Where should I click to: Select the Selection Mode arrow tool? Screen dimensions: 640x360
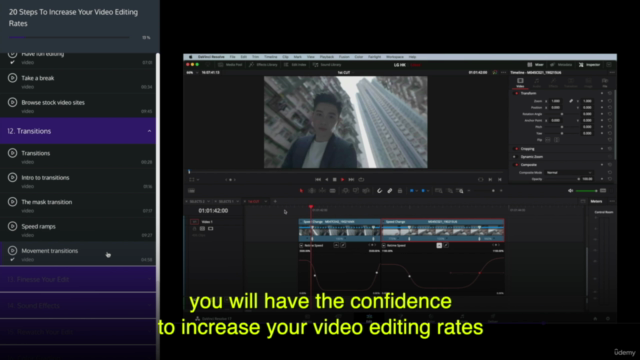point(301,191)
